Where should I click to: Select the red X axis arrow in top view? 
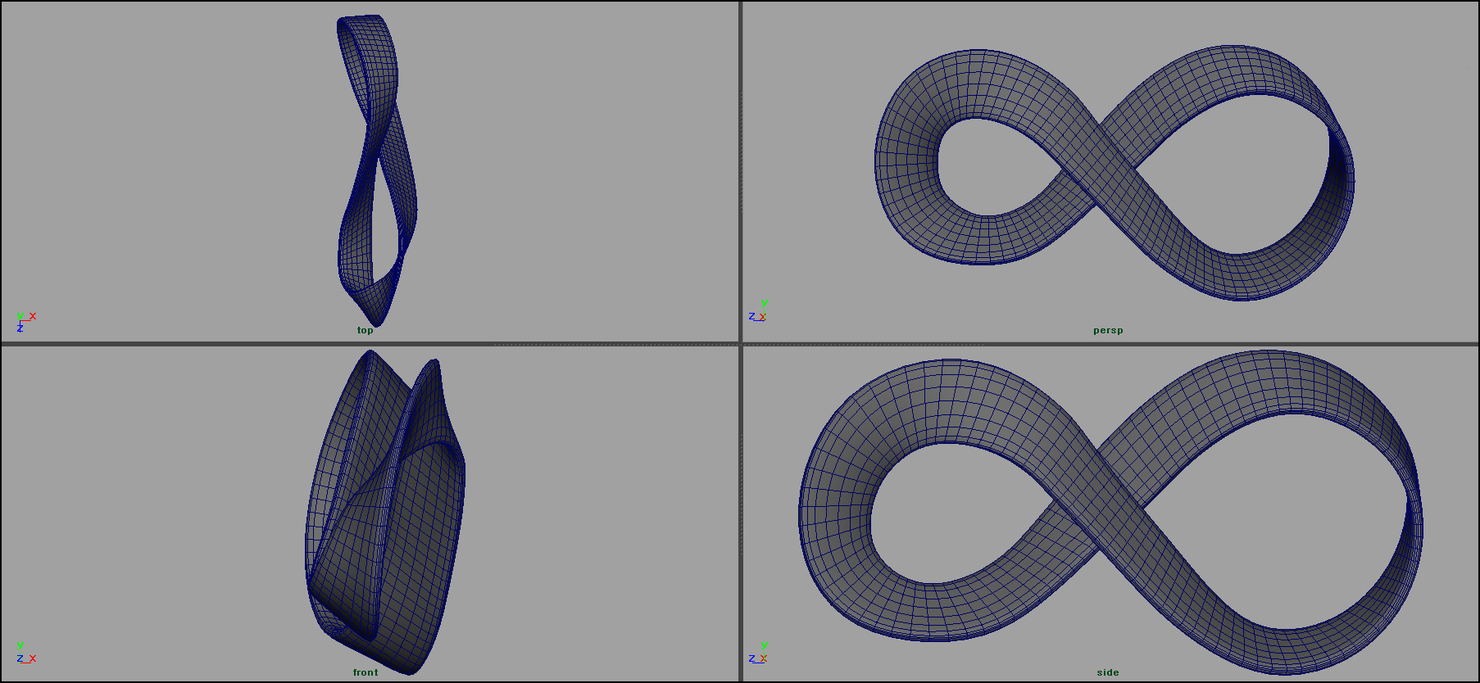pyautogui.click(x=32, y=316)
